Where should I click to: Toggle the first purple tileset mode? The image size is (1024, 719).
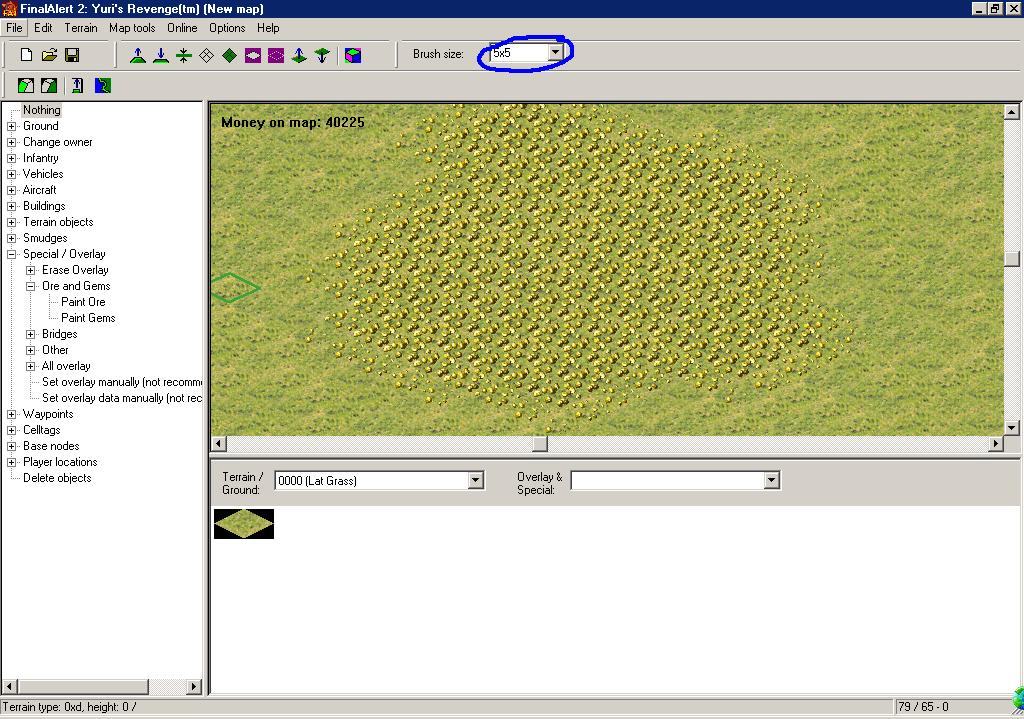[253, 55]
